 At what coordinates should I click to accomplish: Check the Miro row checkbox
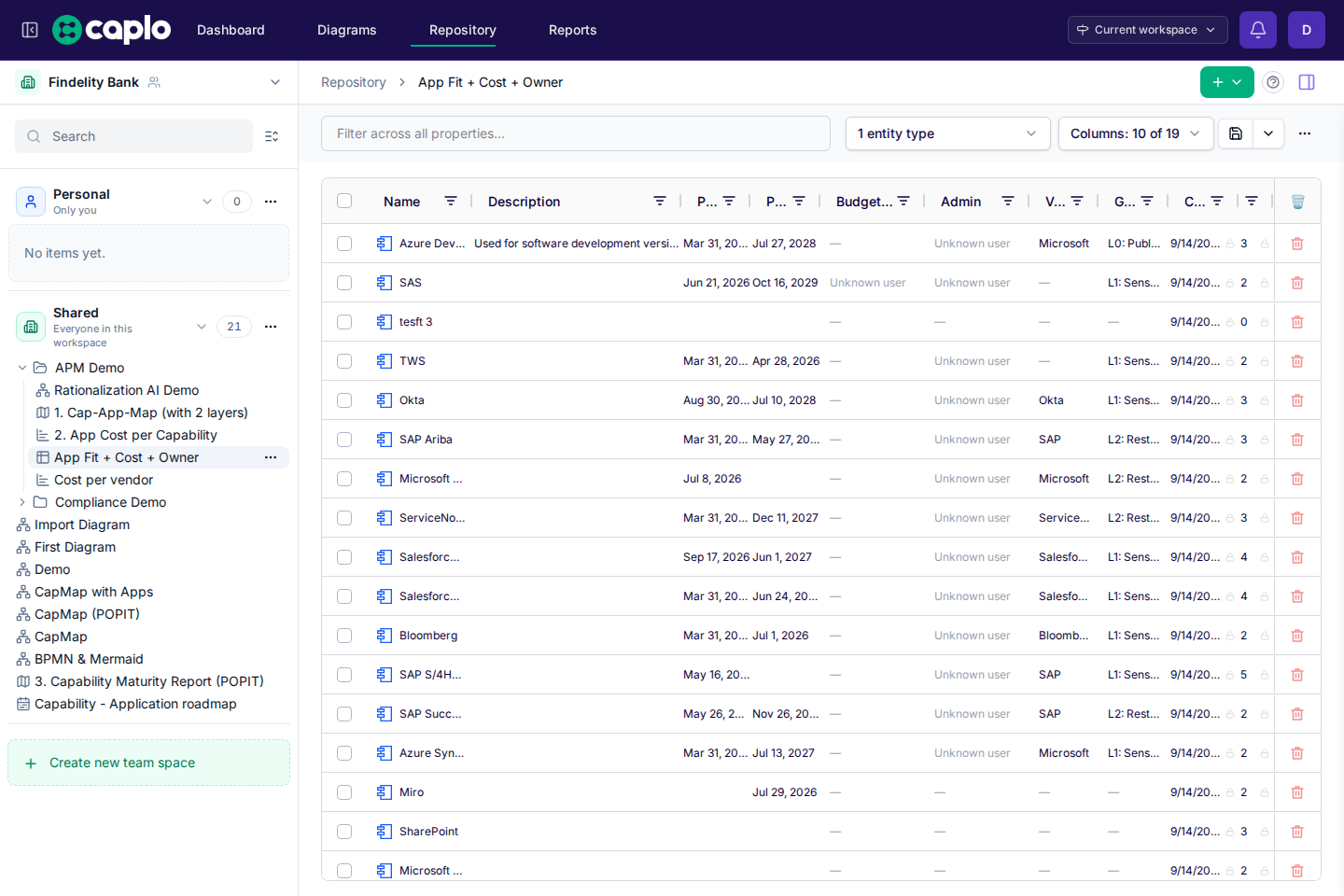coord(344,792)
